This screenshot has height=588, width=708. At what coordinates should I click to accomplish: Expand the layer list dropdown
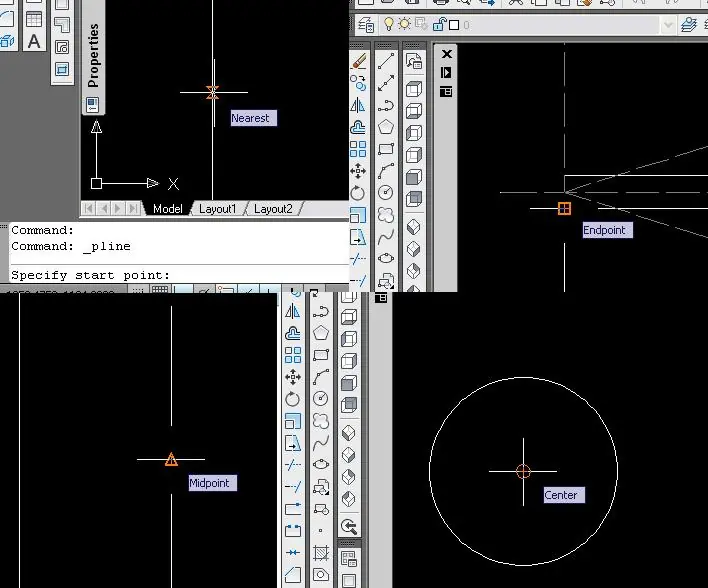(668, 25)
